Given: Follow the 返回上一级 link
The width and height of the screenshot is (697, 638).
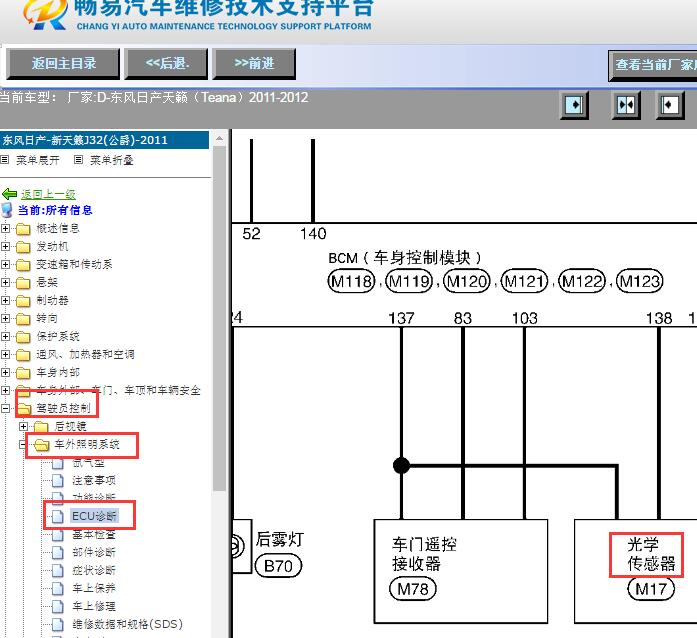Looking at the screenshot, I should click(48, 194).
